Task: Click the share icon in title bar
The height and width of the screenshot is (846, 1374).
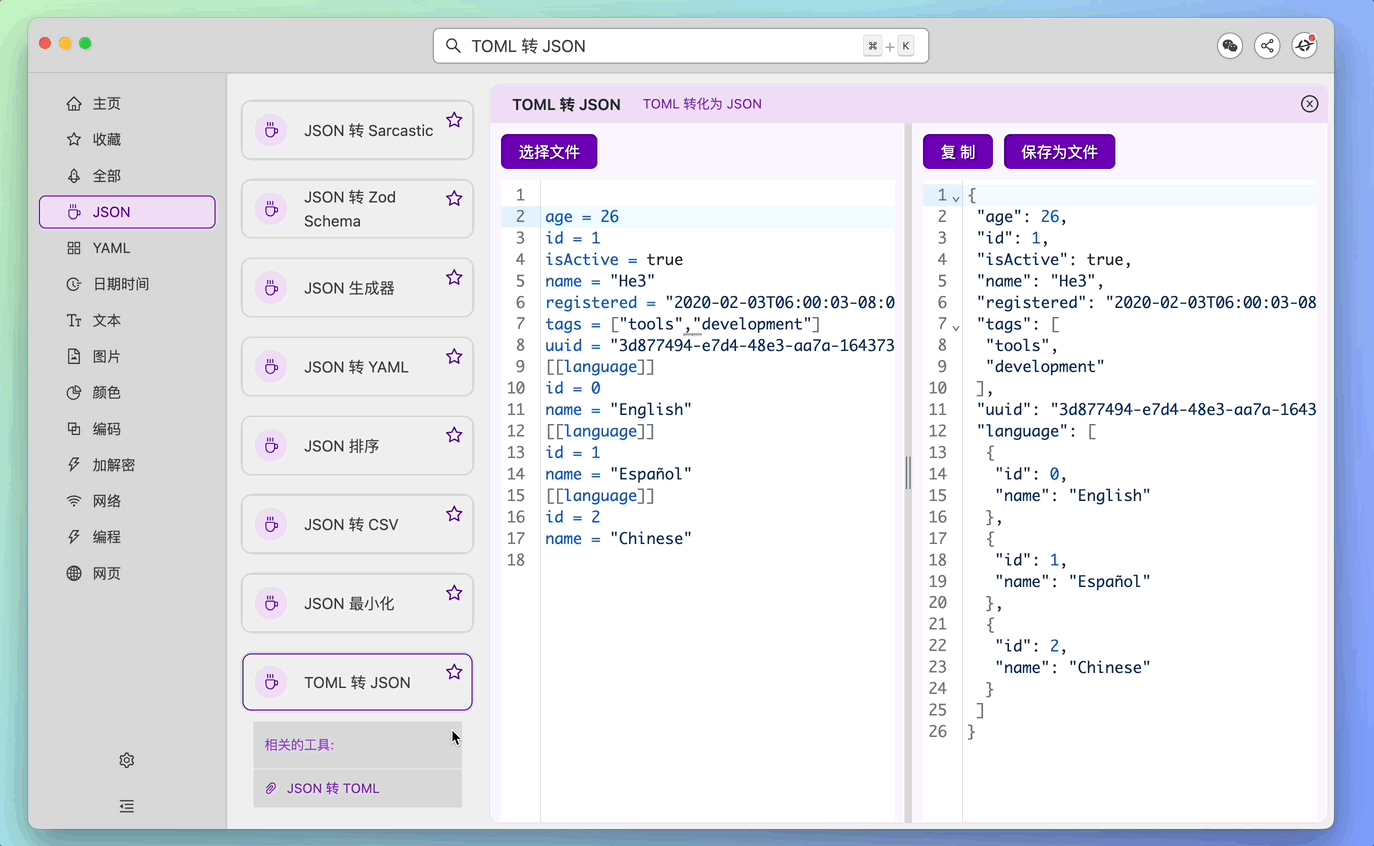Action: tap(1267, 46)
